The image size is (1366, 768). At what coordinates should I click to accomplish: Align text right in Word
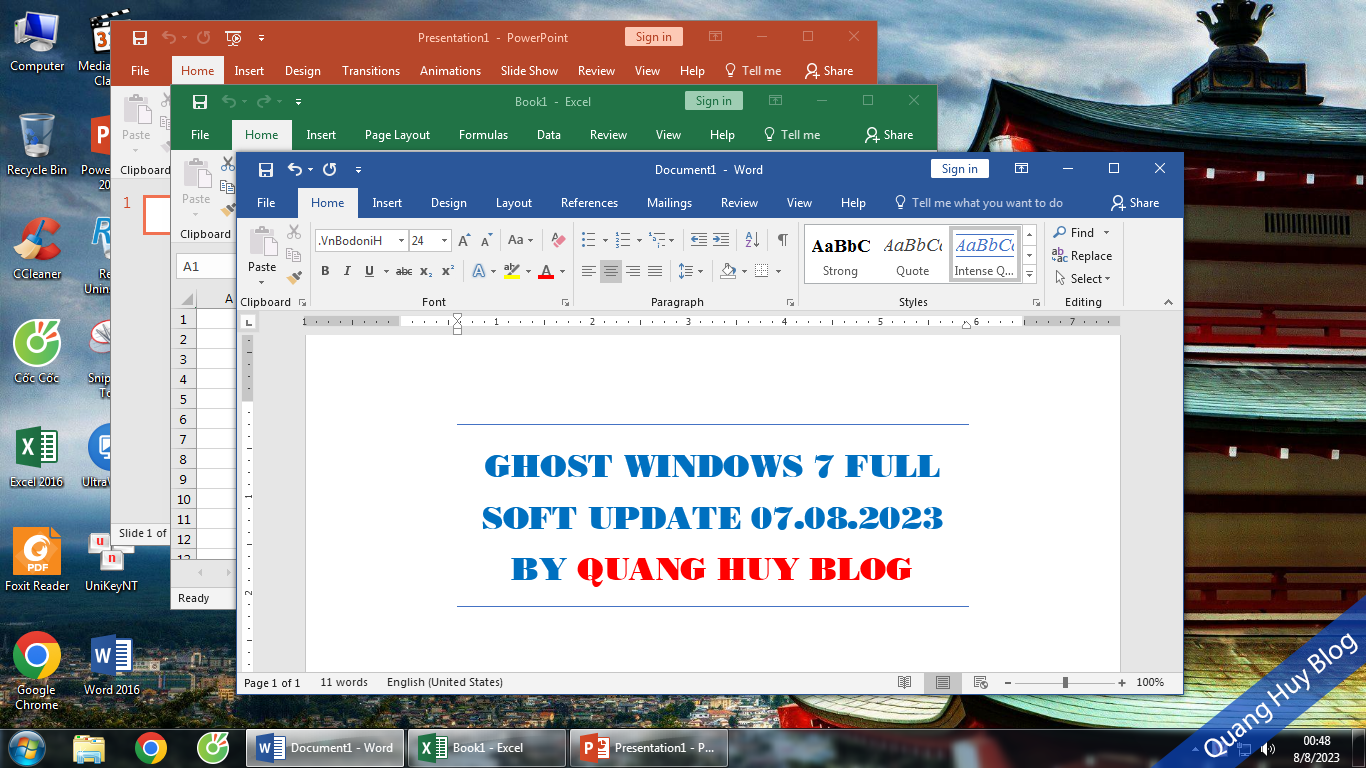coord(633,271)
